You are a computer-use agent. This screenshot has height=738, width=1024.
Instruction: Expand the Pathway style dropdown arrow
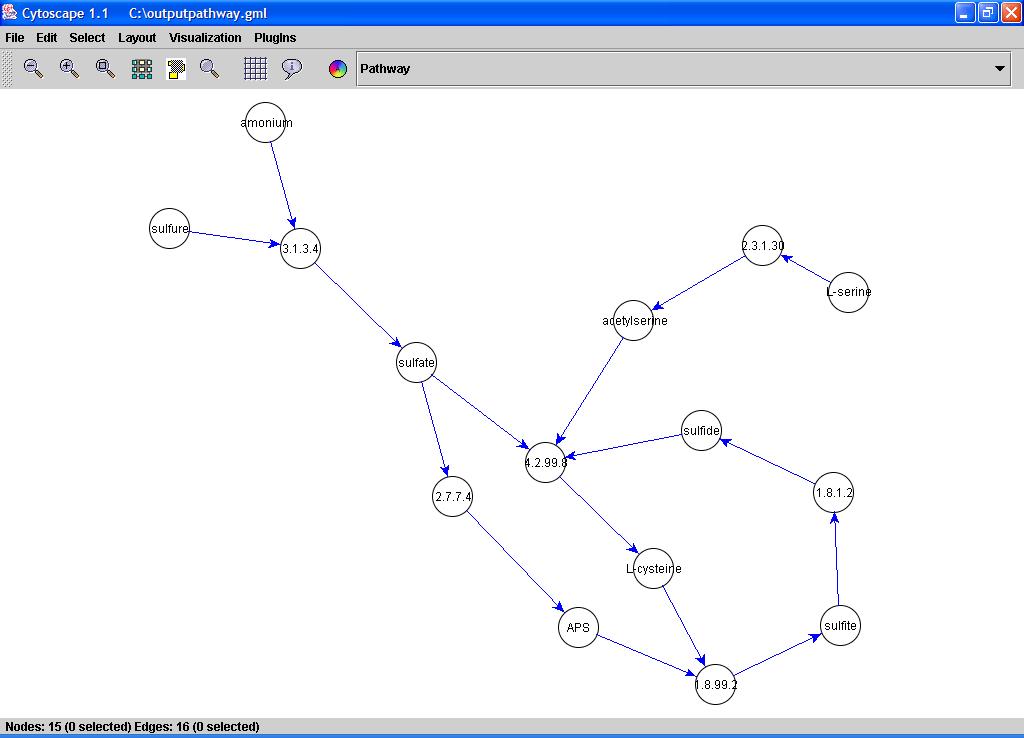[999, 69]
